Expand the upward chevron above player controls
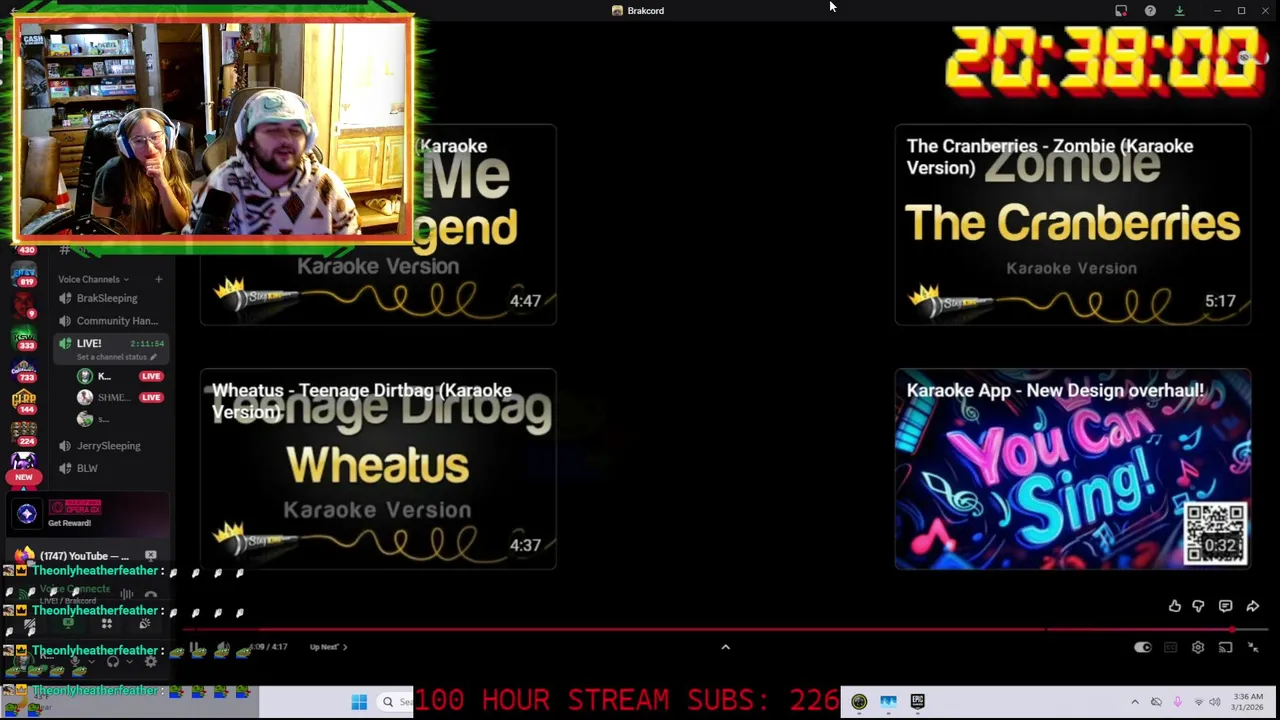This screenshot has height=720, width=1280. click(x=726, y=647)
